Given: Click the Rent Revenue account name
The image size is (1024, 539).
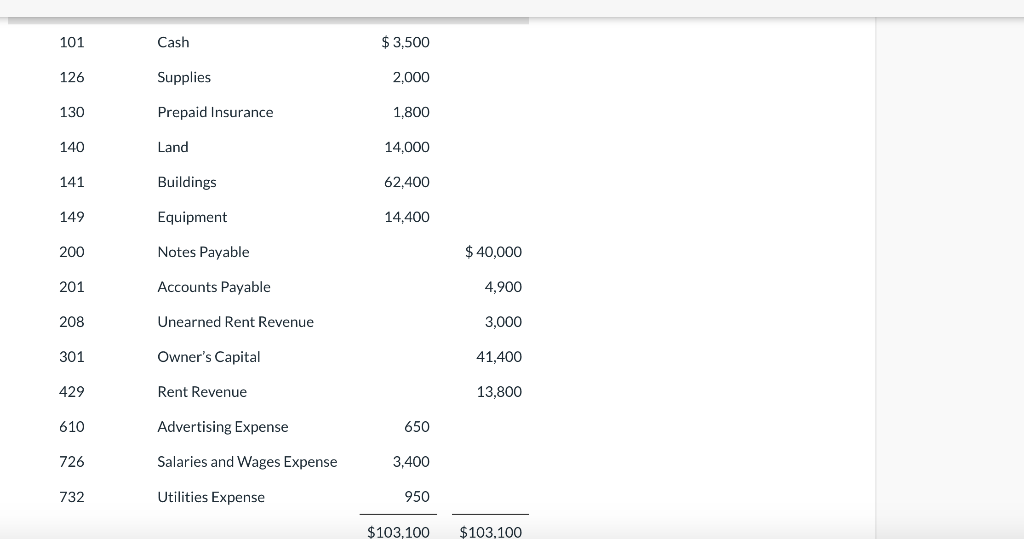Looking at the screenshot, I should (202, 392).
